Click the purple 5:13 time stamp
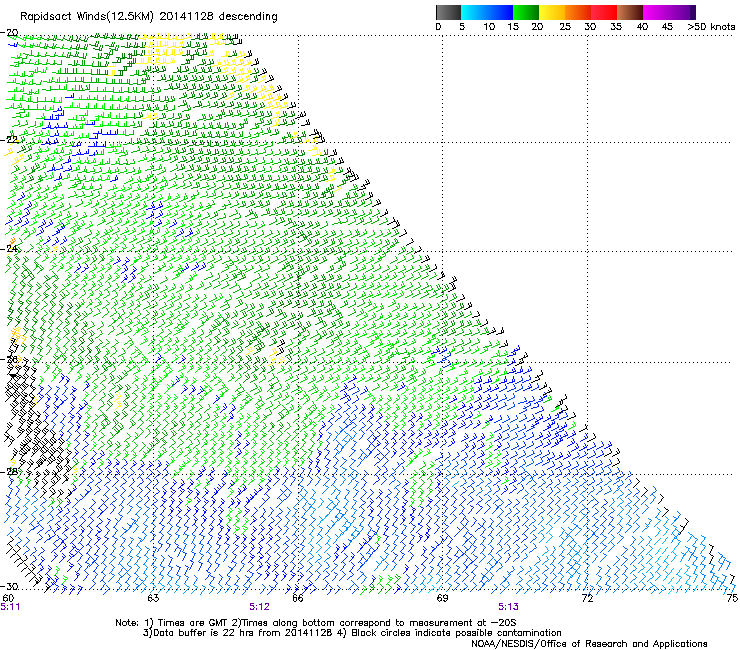 pyautogui.click(x=508, y=607)
